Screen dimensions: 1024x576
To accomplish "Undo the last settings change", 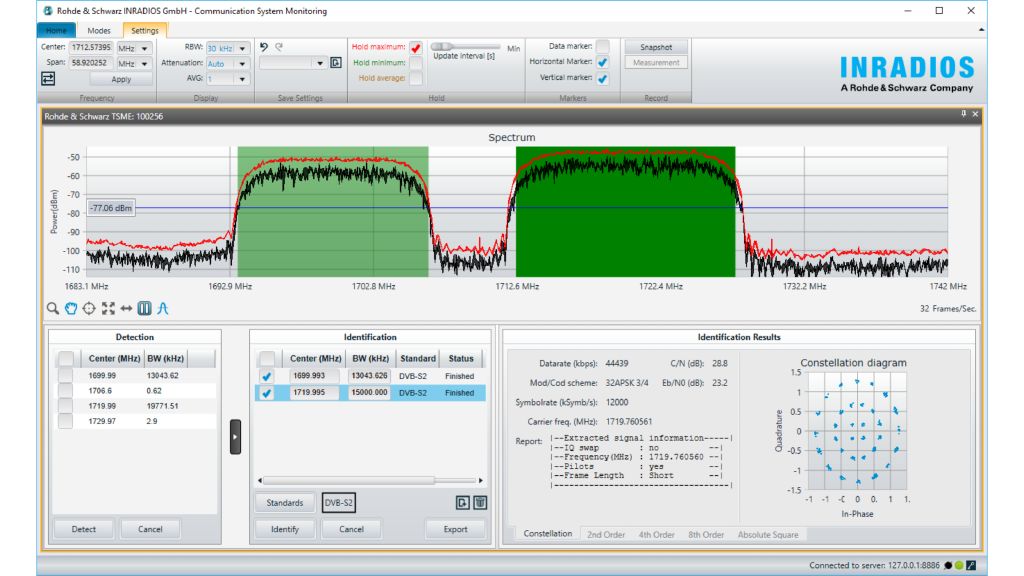I will pyautogui.click(x=264, y=47).
